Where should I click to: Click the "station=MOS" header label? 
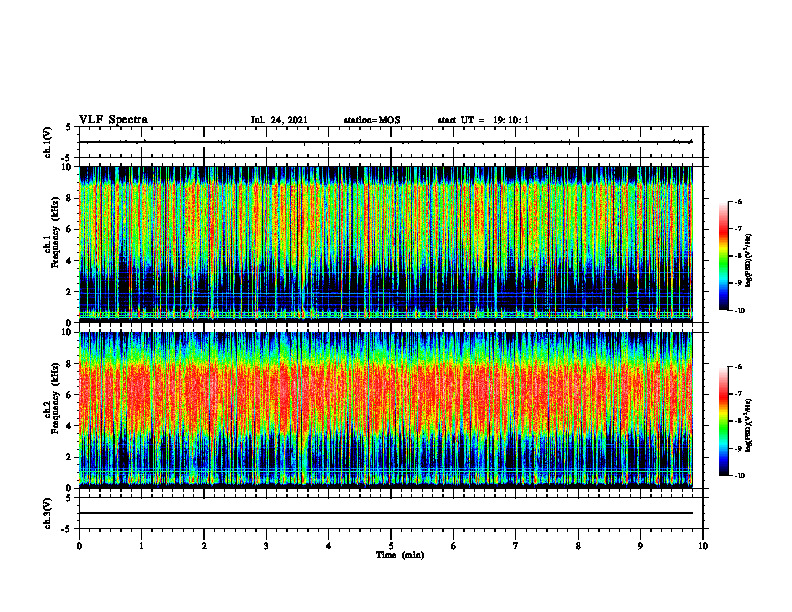coord(372,120)
